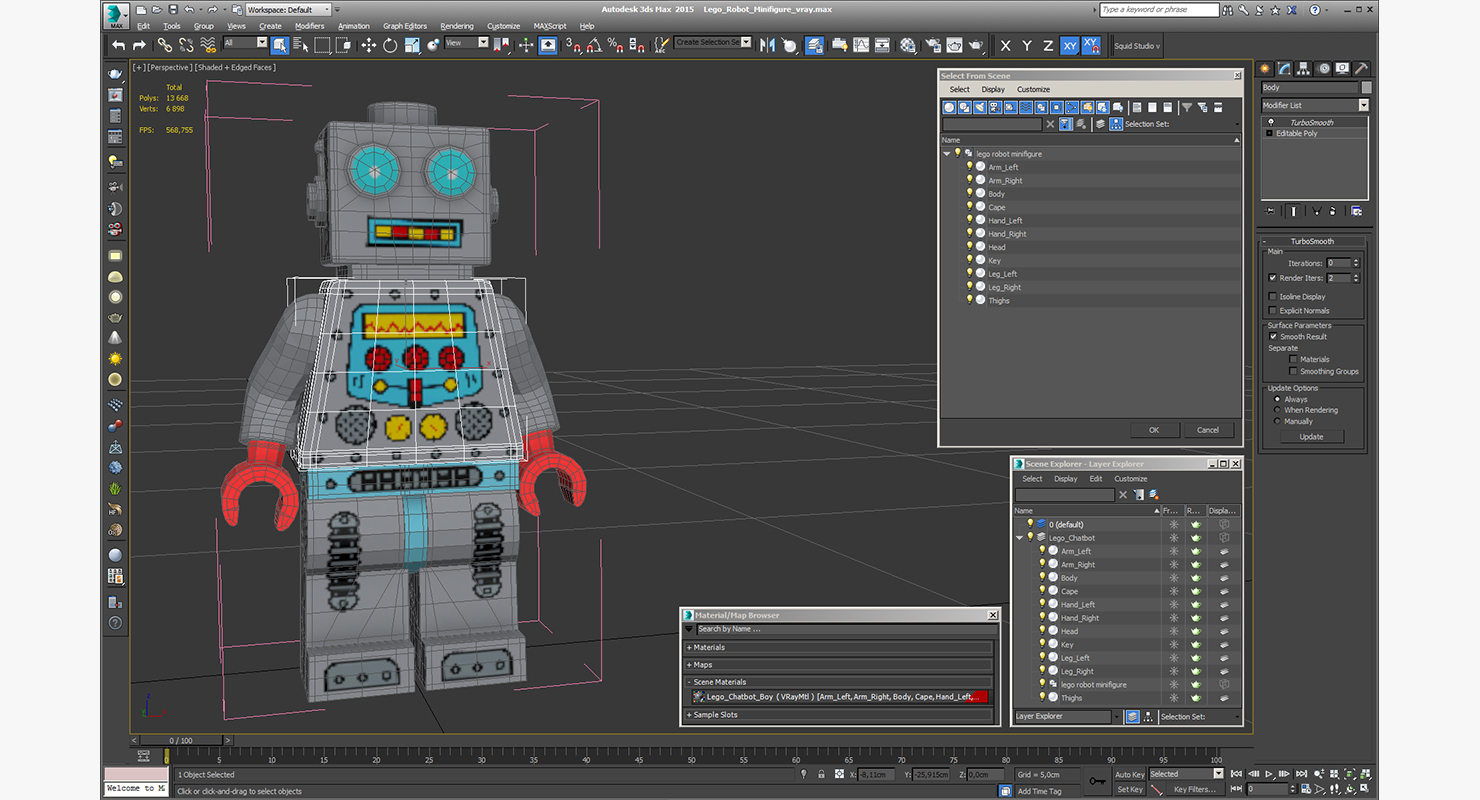The image size is (1480, 800).
Task: Open the Motion command panel tab
Action: (x=1325, y=68)
